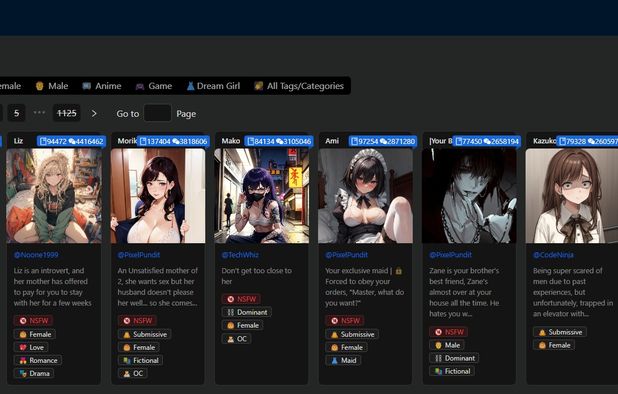Click 'An Unsatisfied mother' description
The height and width of the screenshot is (394, 618).
pyautogui.click(x=158, y=287)
